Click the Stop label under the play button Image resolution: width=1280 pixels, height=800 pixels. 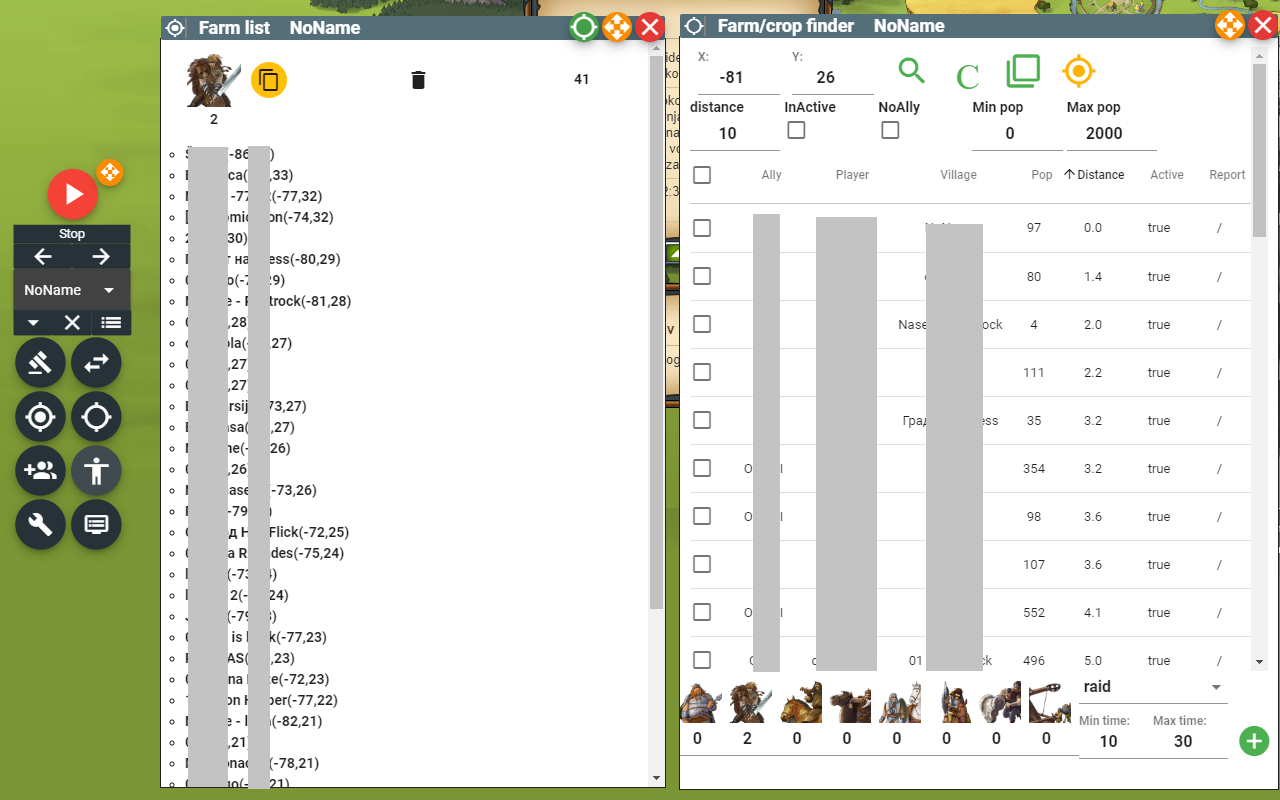pyautogui.click(x=72, y=234)
